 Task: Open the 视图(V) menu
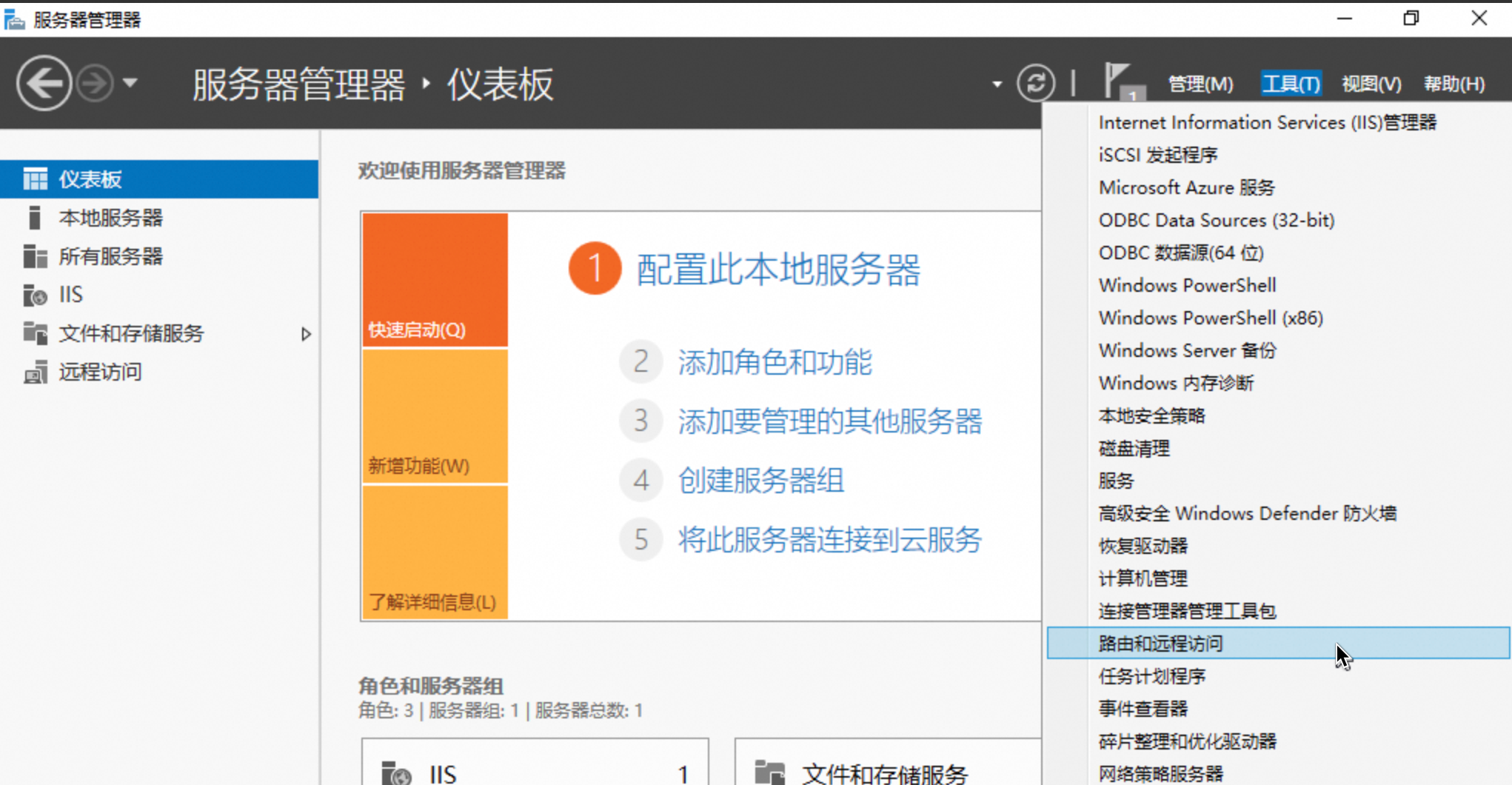point(1371,84)
